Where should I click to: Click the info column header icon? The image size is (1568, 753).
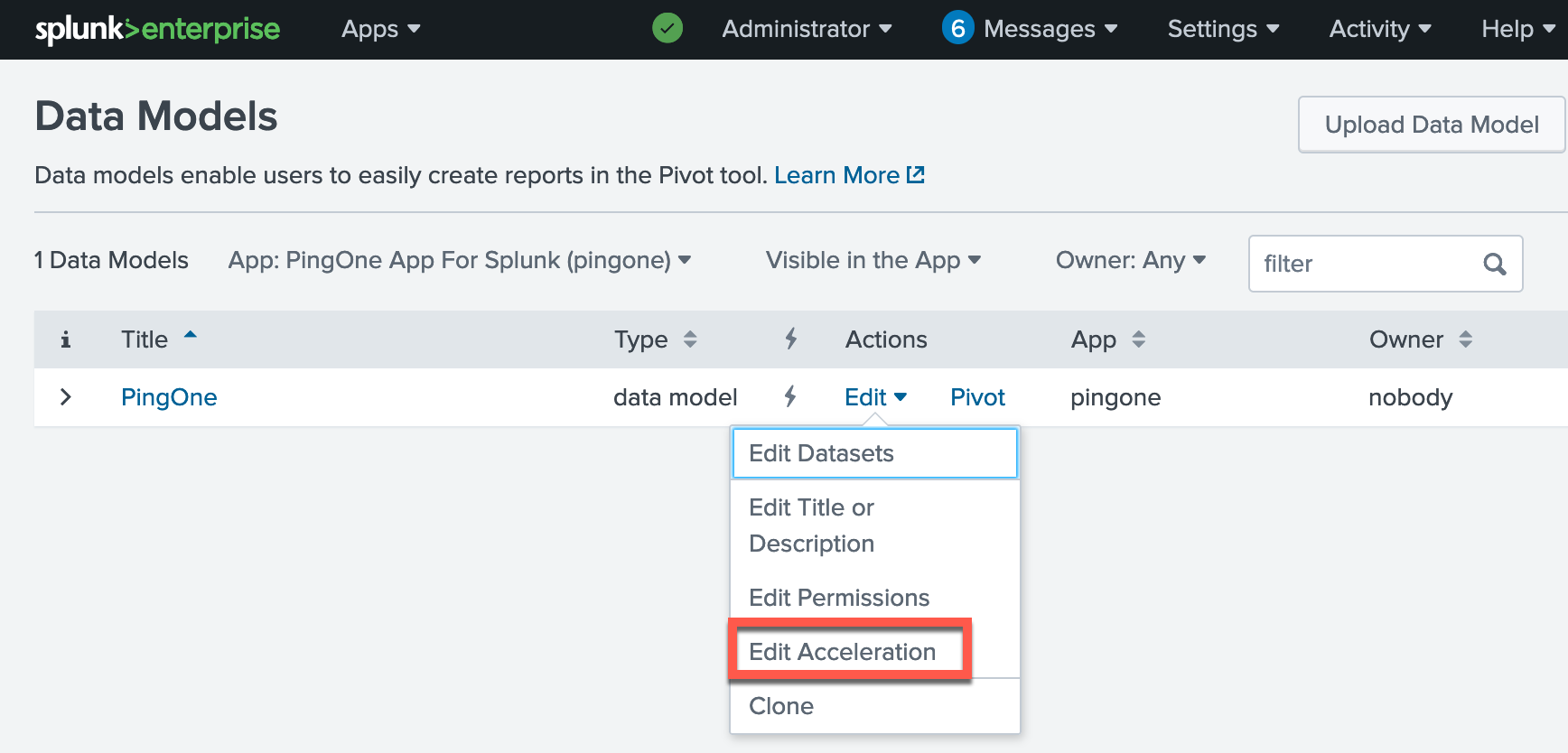click(65, 339)
